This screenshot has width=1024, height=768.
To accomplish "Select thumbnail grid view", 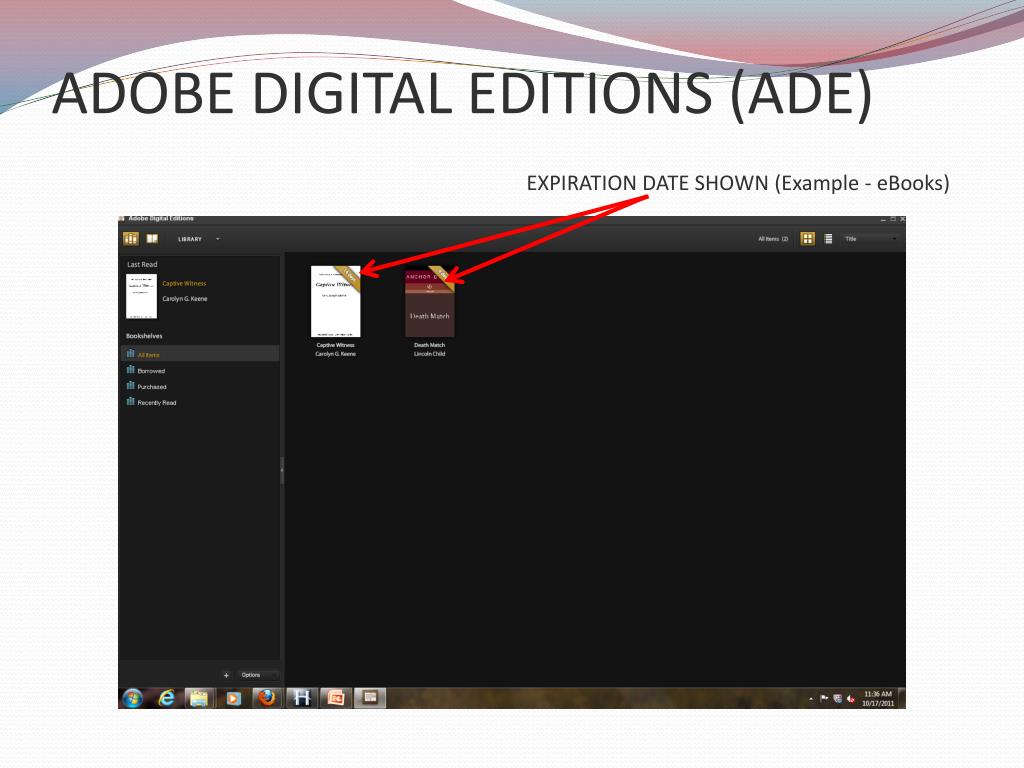I will pyautogui.click(x=808, y=238).
